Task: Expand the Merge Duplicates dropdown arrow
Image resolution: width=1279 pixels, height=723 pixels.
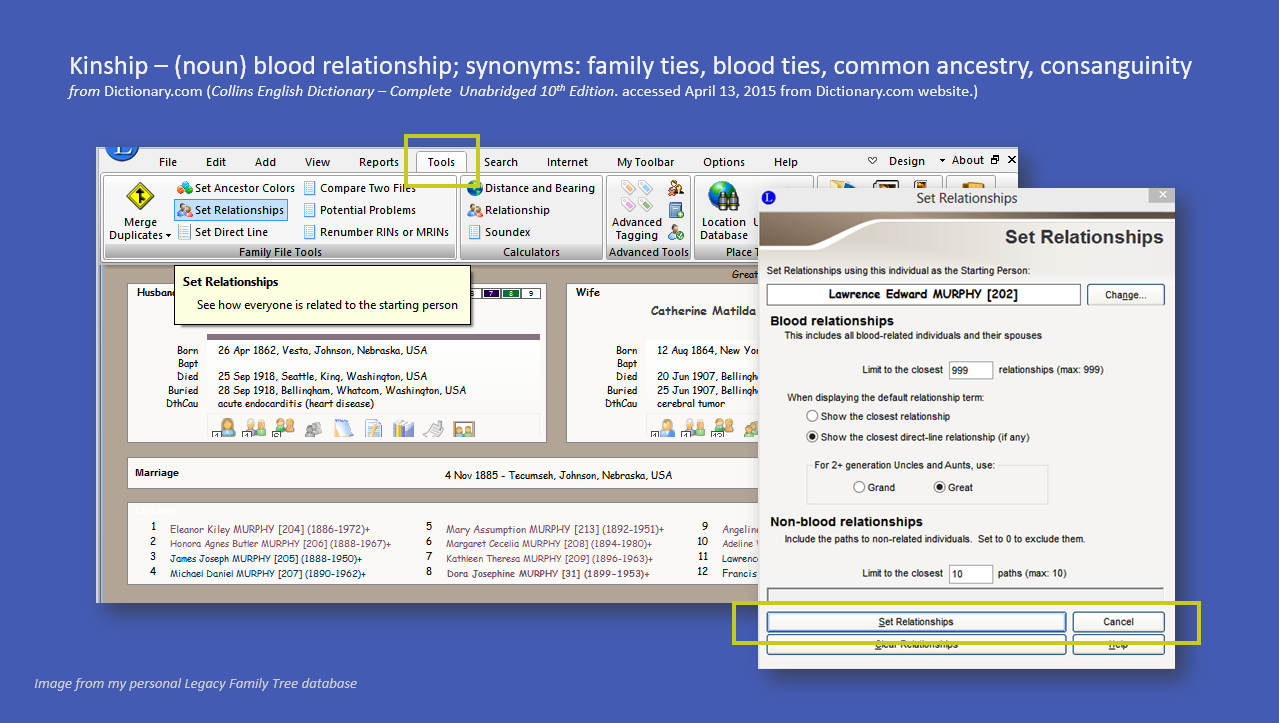Action: (x=167, y=236)
